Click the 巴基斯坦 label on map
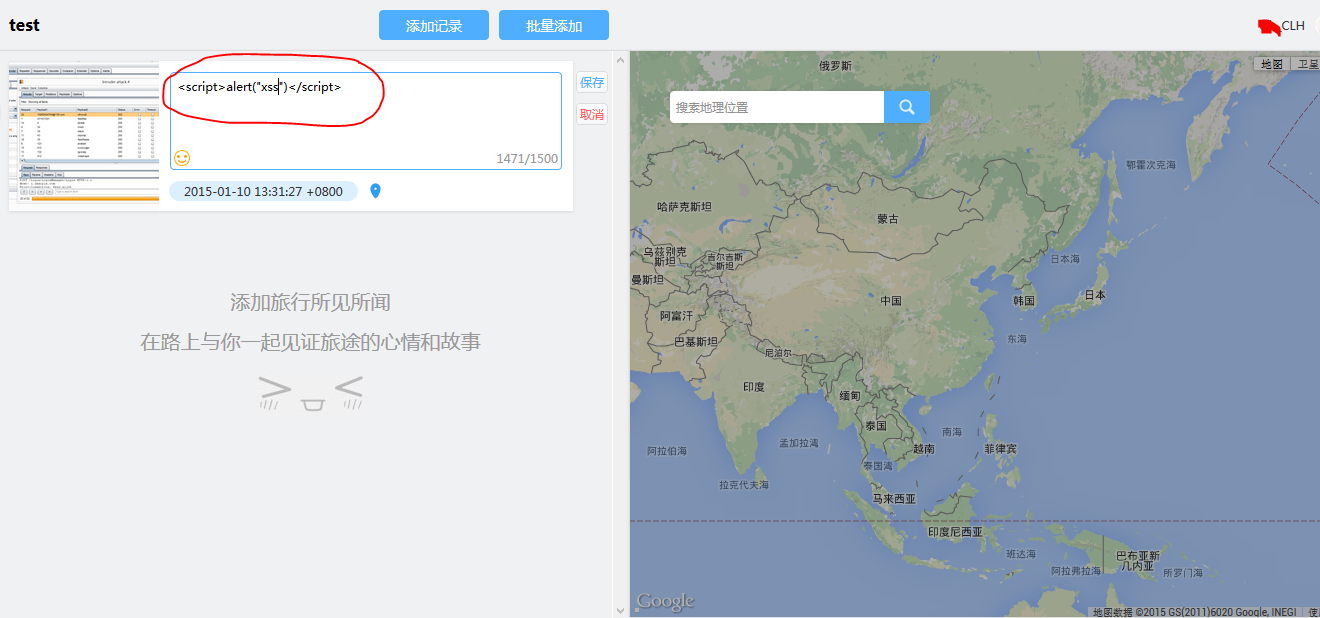Screen dimensions: 1320x618 point(696,341)
